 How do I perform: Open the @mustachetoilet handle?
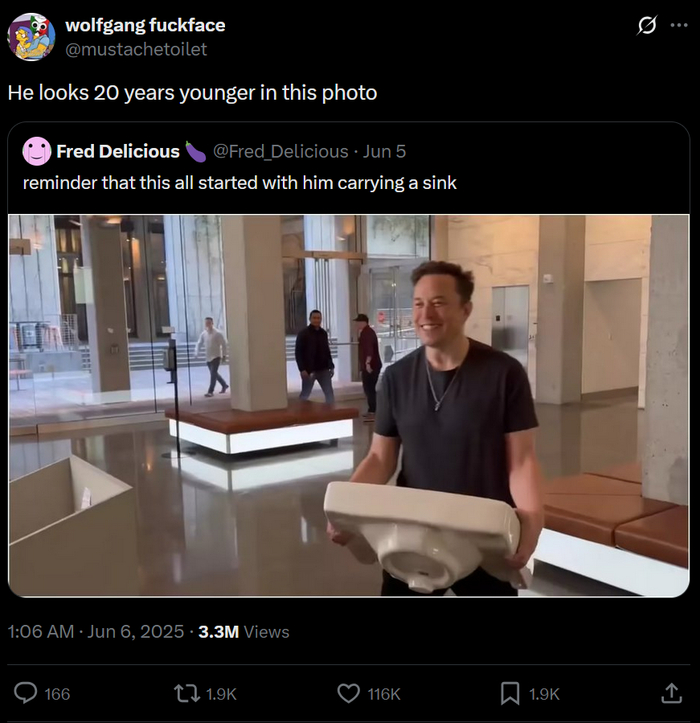[136, 48]
